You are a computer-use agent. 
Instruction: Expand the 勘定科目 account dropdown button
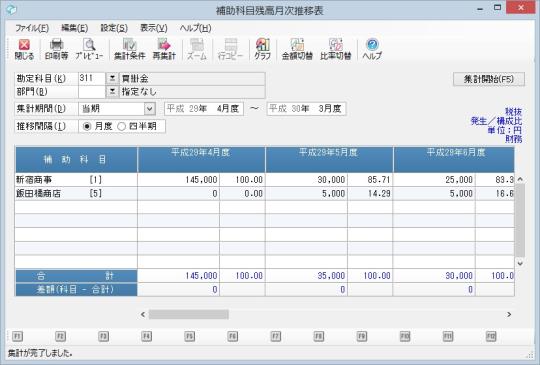[112, 79]
